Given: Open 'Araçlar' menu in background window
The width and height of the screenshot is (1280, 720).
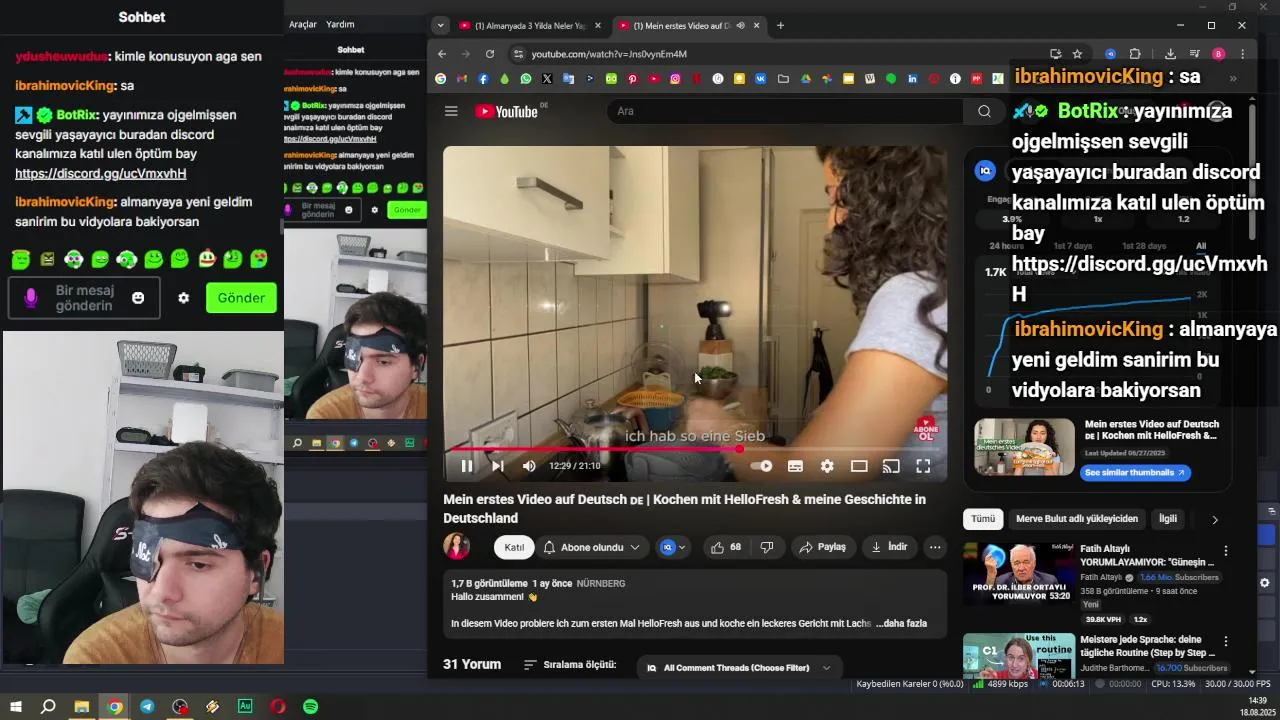Looking at the screenshot, I should click(x=303, y=24).
